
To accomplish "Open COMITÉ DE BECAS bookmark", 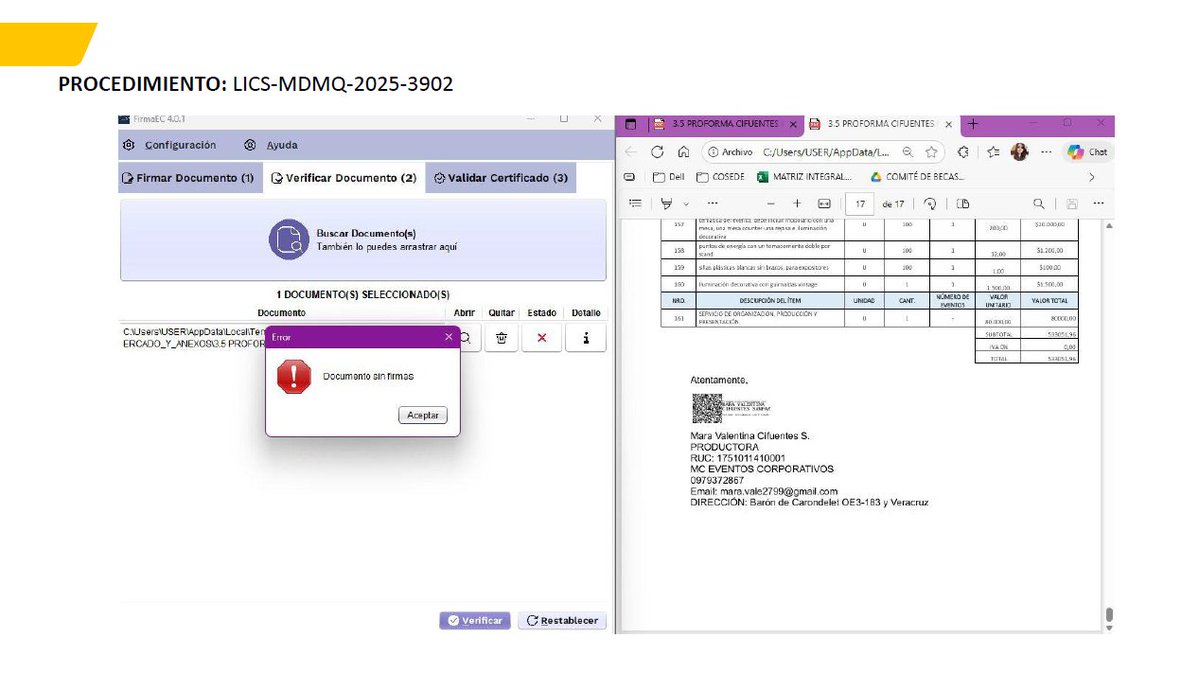I will point(917,177).
